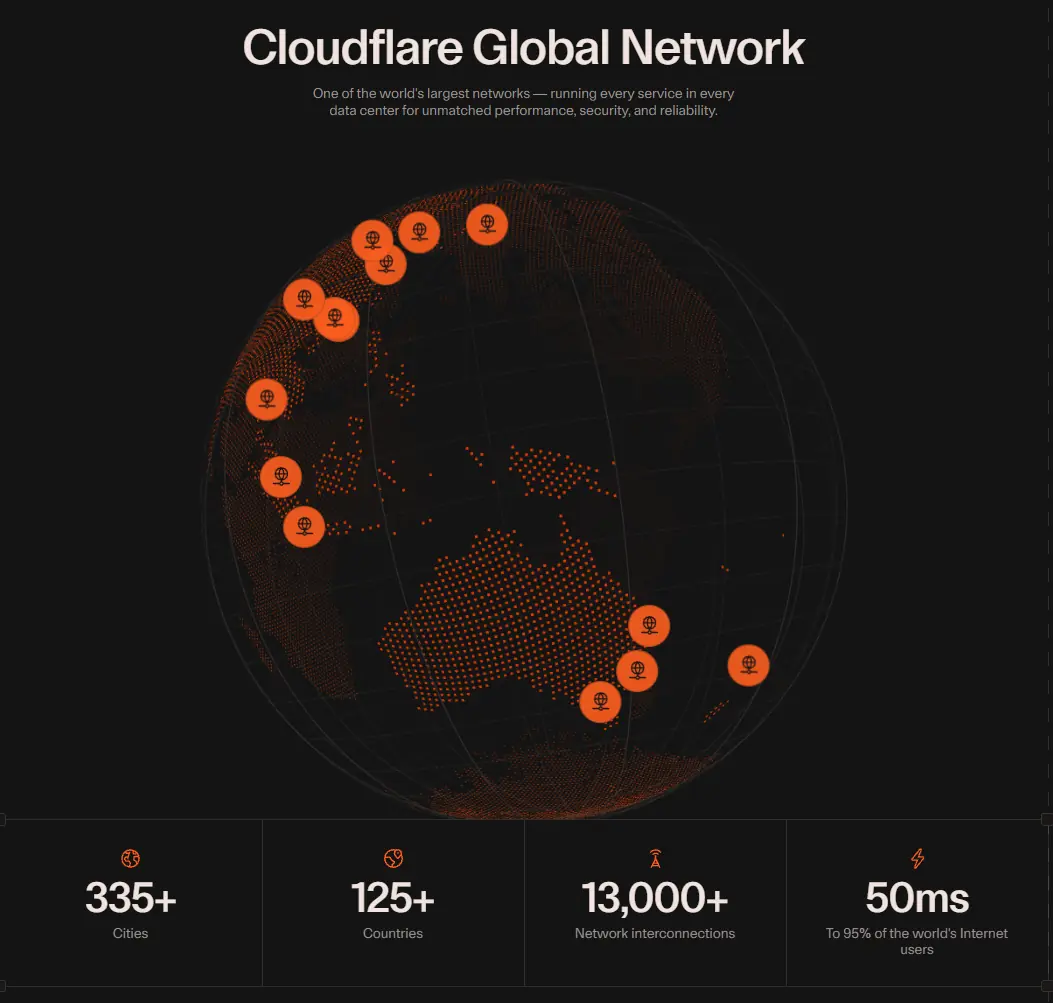The image size is (1053, 1003).
Task: Select the data center marker on New Zealand
Action: pos(748,665)
